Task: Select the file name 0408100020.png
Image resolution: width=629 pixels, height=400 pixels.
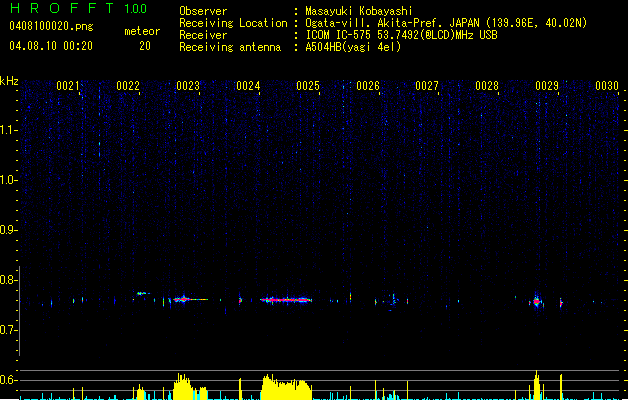Action: coord(51,26)
